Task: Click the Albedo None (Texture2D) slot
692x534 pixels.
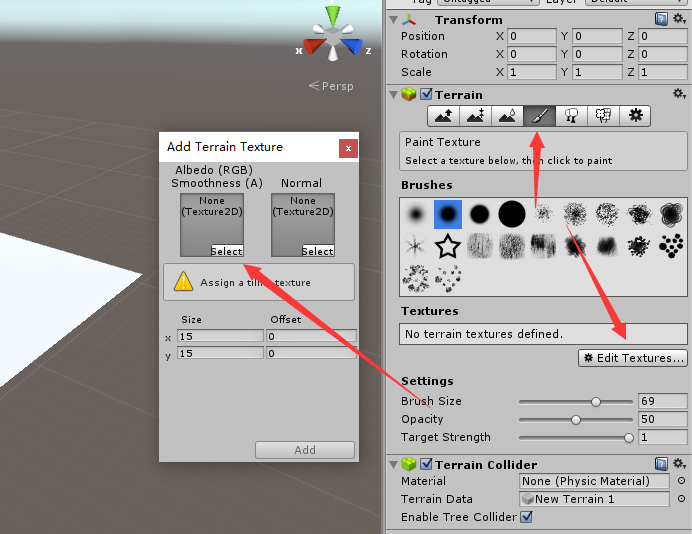Action: [x=212, y=225]
